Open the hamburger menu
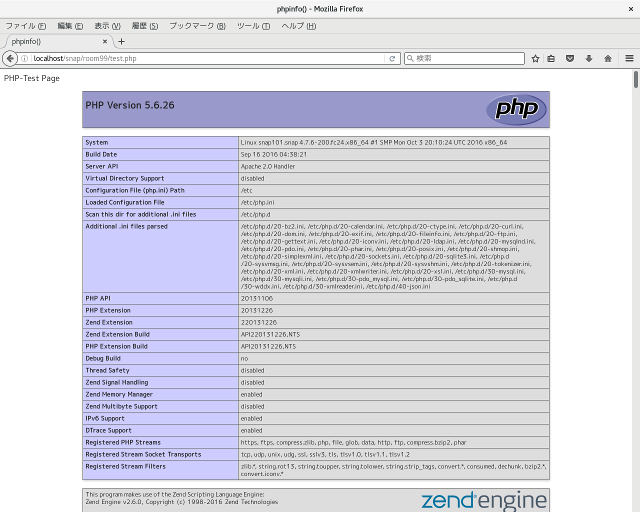 click(629, 58)
